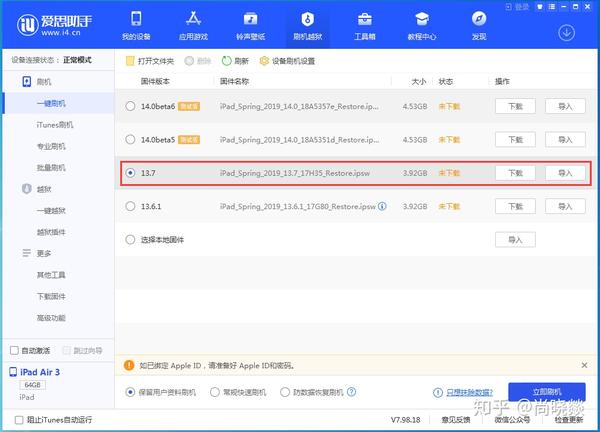Select 防数据恢复刷机 flash mode
Screen dimensions: 600x432
point(285,392)
